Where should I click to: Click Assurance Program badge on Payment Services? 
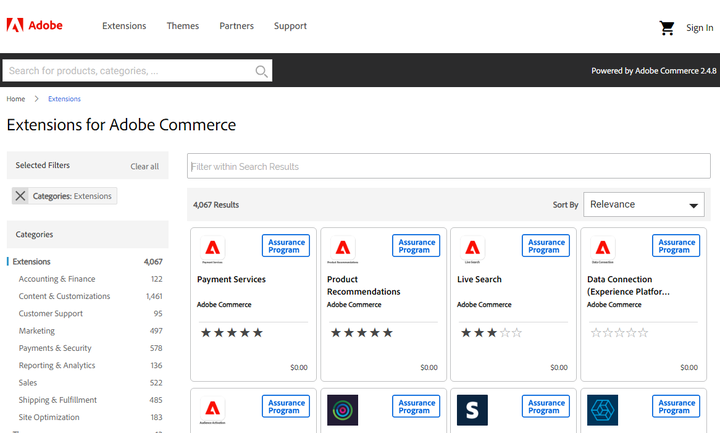click(286, 246)
